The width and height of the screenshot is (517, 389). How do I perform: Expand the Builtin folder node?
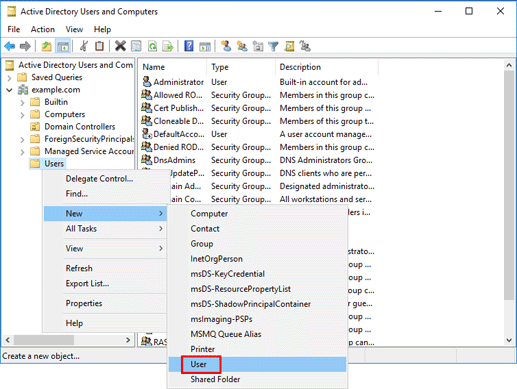pyautogui.click(x=22, y=103)
